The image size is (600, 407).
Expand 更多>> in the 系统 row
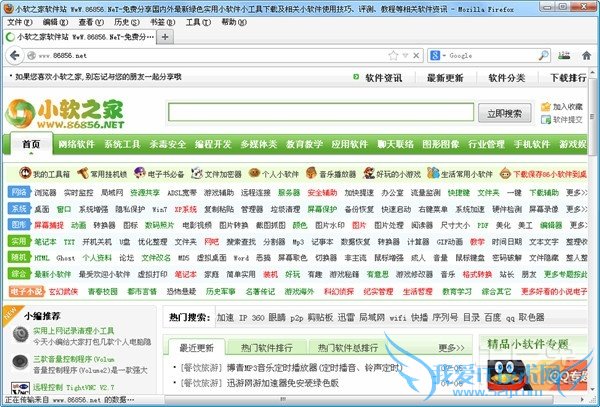576,209
